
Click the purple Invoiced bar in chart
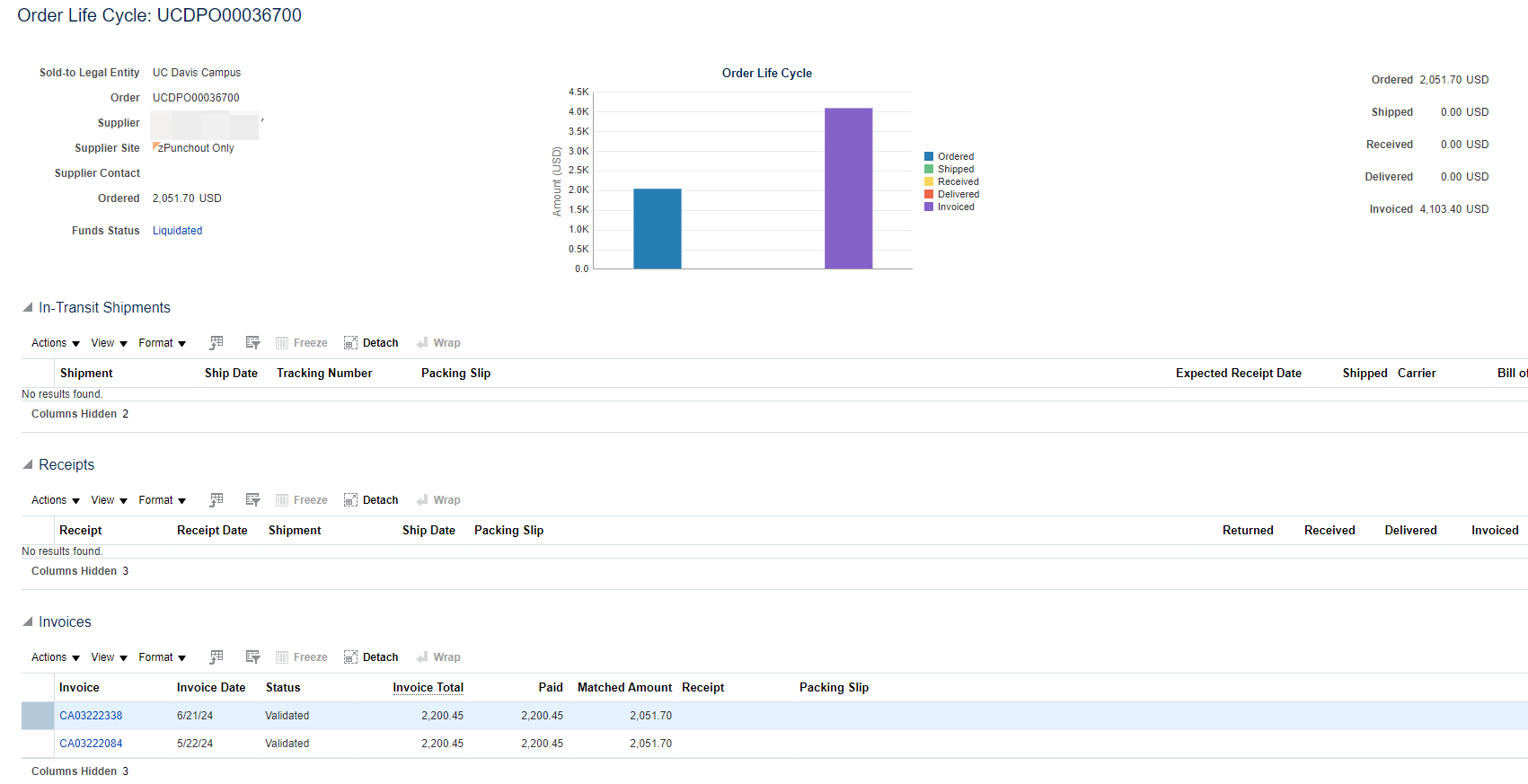click(849, 189)
